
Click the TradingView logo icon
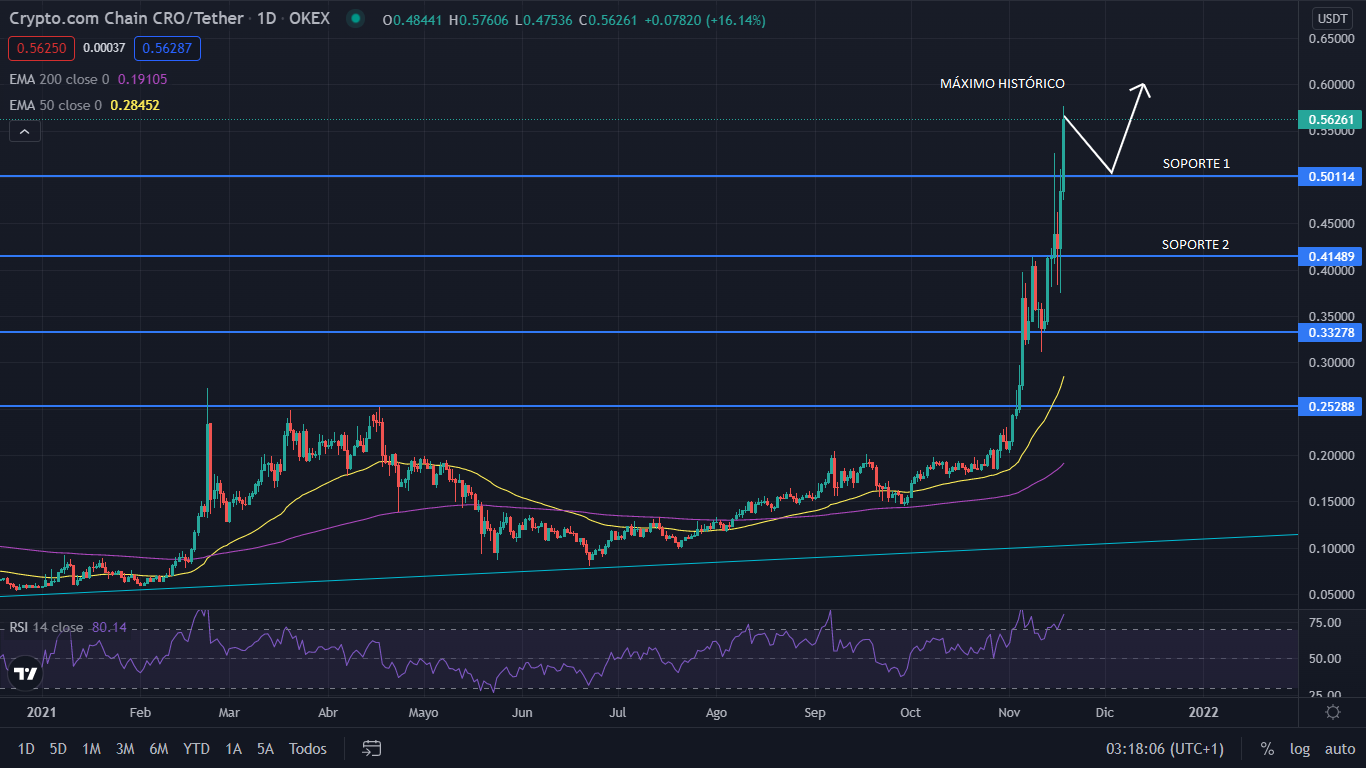(x=26, y=673)
